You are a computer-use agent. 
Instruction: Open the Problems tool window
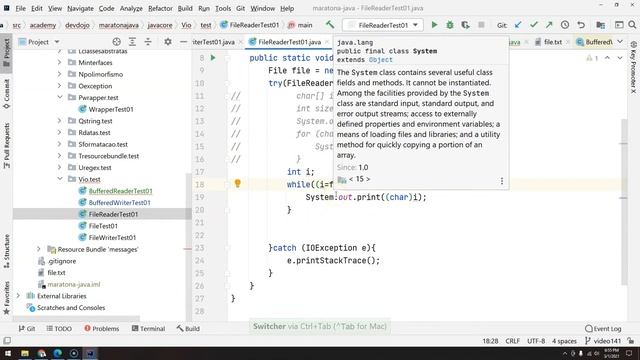tap(102, 329)
